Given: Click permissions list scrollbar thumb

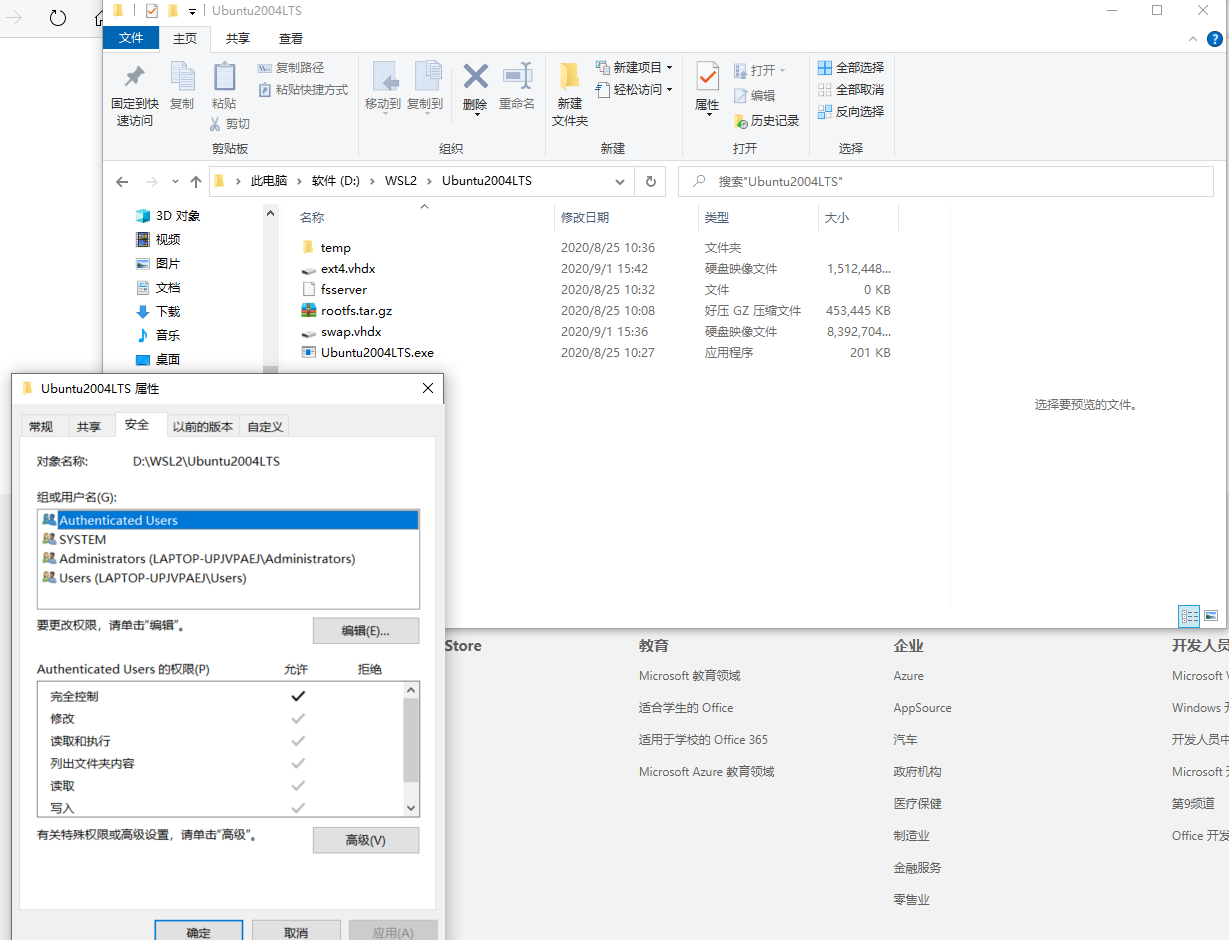Looking at the screenshot, I should 411,740.
